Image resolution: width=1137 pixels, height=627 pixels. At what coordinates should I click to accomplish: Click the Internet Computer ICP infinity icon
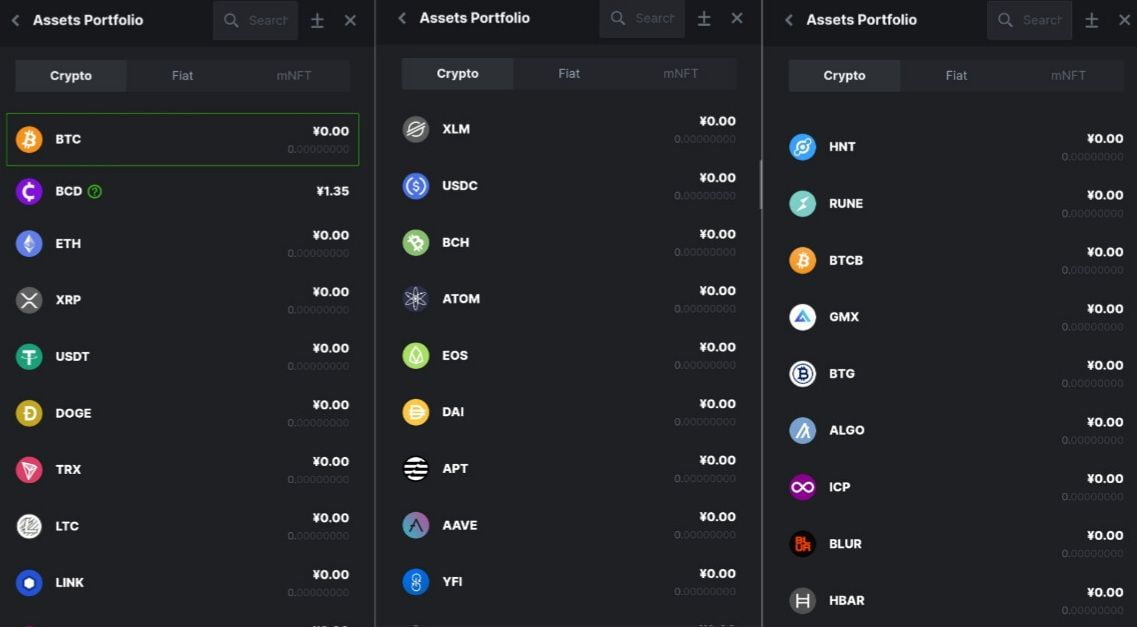tap(803, 487)
